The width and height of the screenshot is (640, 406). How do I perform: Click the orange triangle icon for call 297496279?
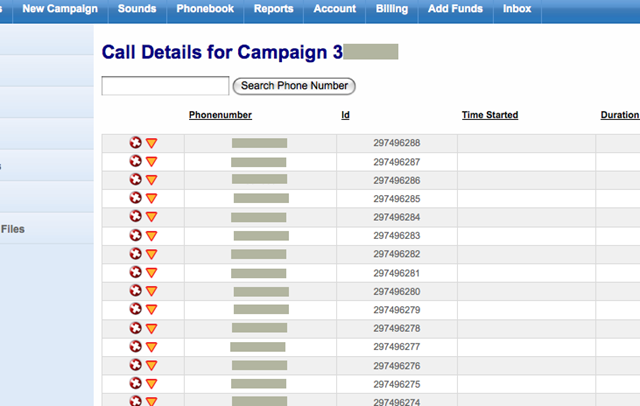[152, 310]
